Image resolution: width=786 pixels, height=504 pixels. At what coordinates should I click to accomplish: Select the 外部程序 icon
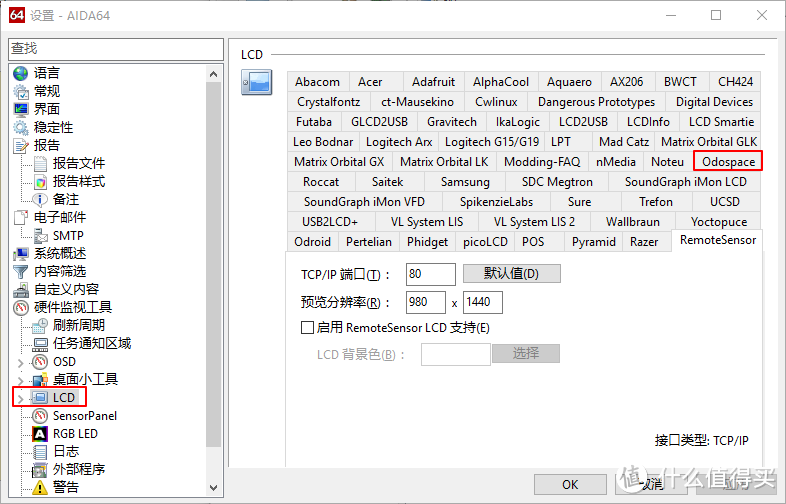pos(40,470)
